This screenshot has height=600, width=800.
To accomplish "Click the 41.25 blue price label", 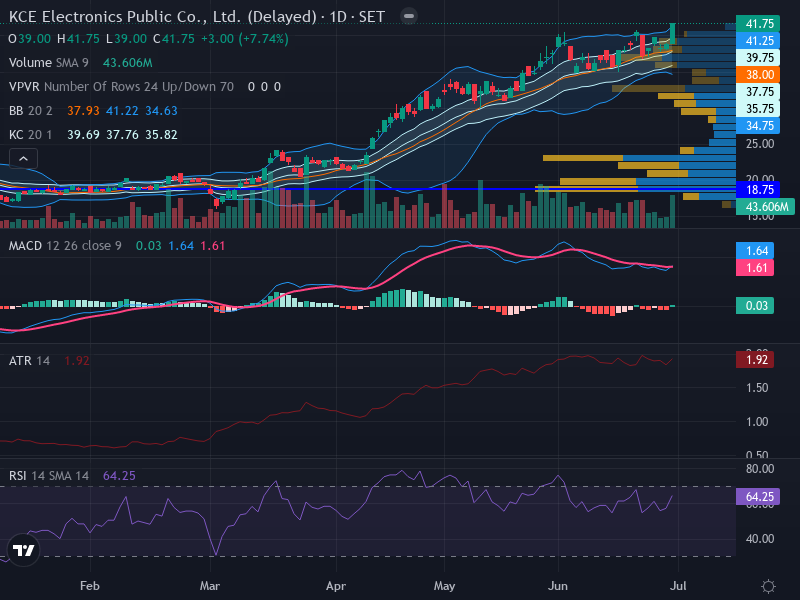I will 758,41.
